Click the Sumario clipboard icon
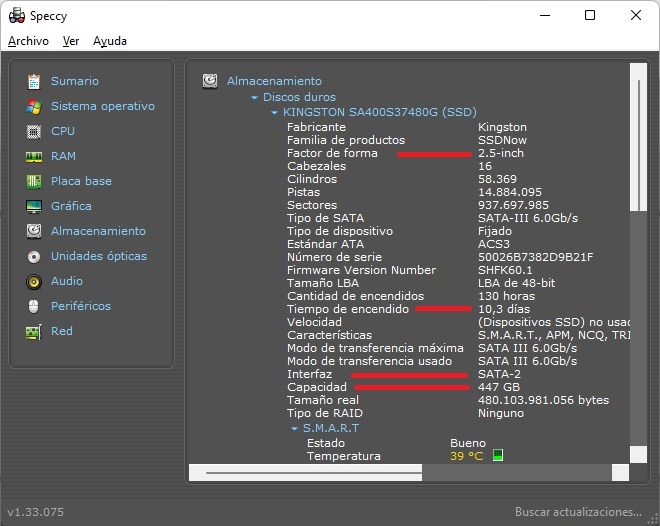This screenshot has height=526, width=660. coord(34,81)
